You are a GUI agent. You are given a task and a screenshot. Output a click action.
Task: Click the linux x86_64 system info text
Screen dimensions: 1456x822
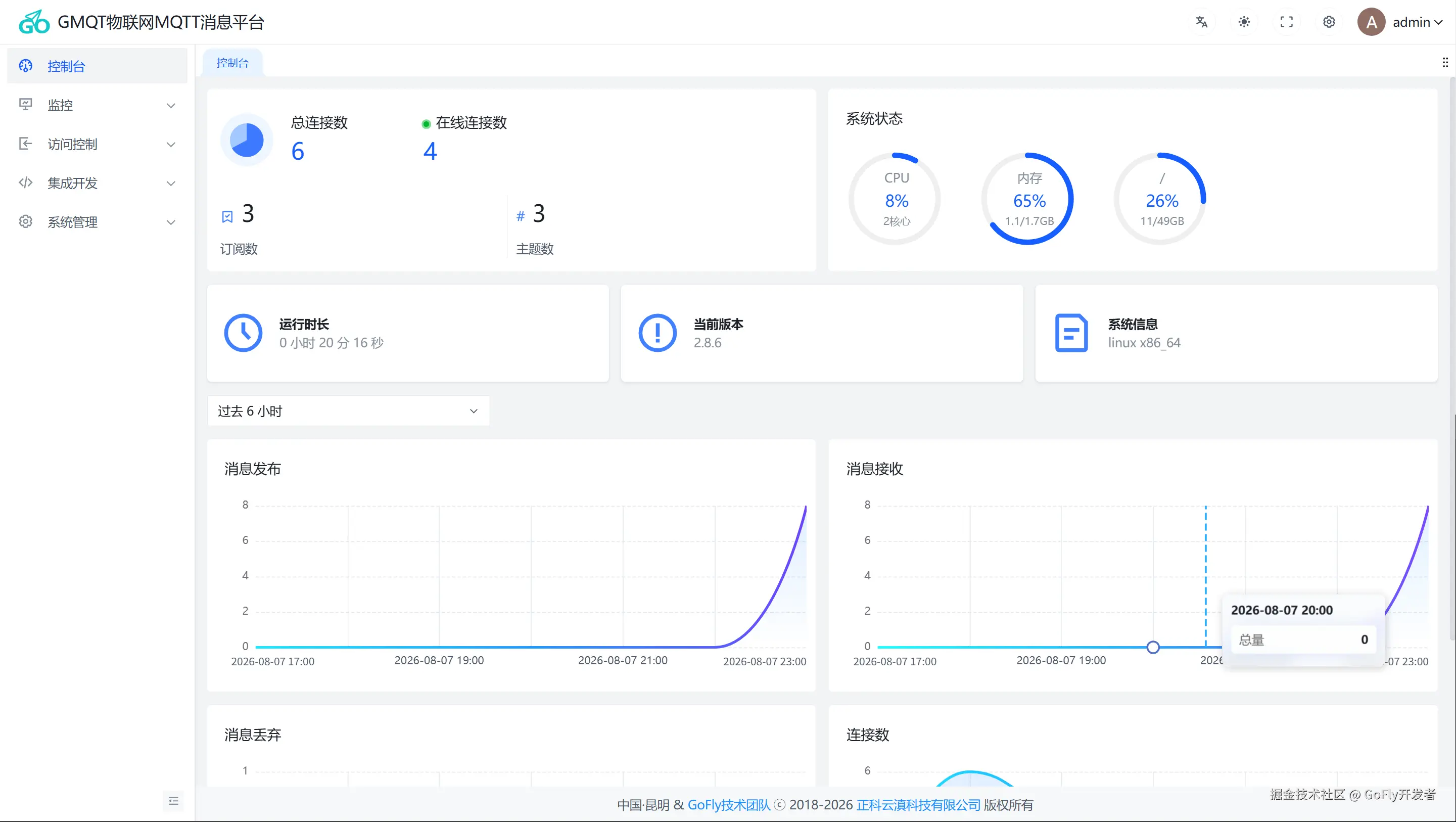[1144, 343]
